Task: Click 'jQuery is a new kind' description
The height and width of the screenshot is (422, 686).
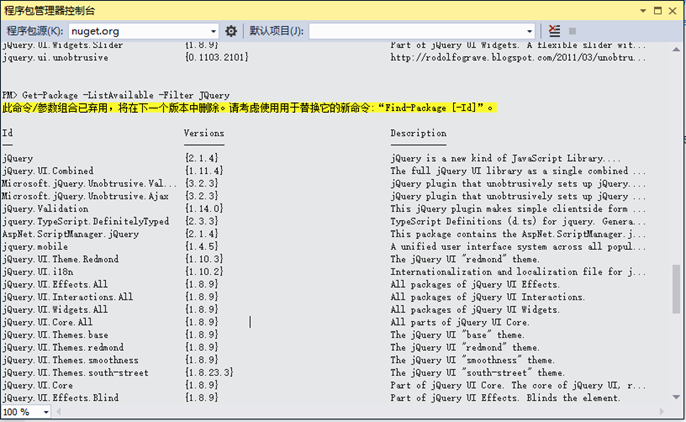Action: (x=505, y=158)
